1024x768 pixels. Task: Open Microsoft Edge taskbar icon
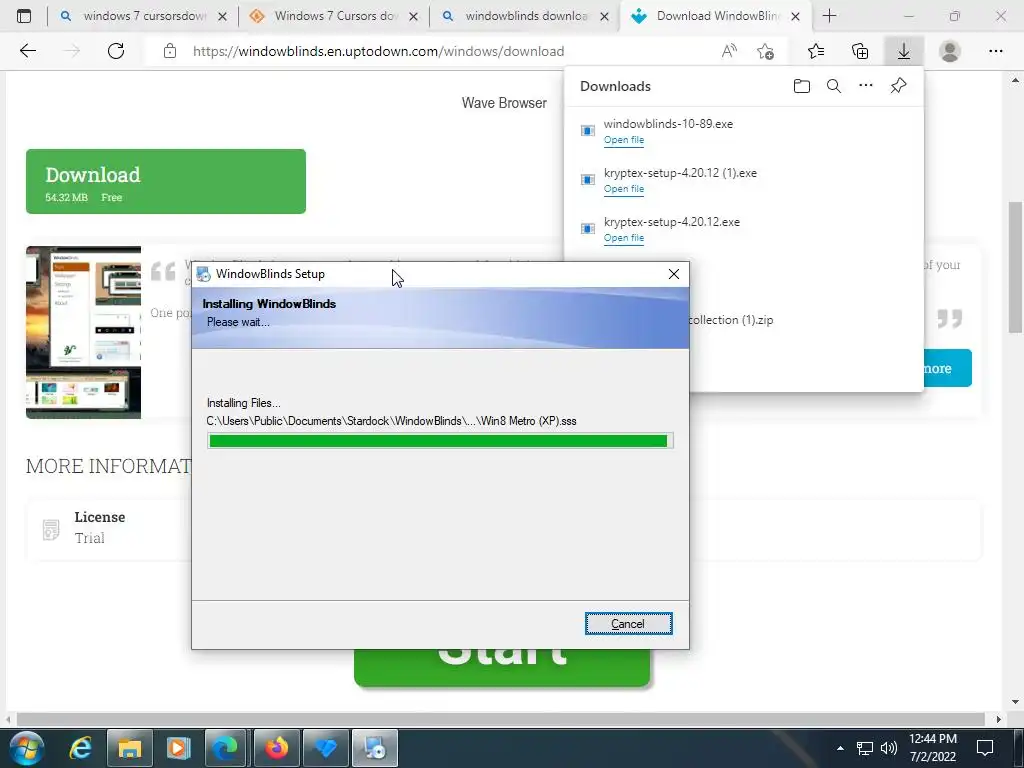tap(227, 748)
